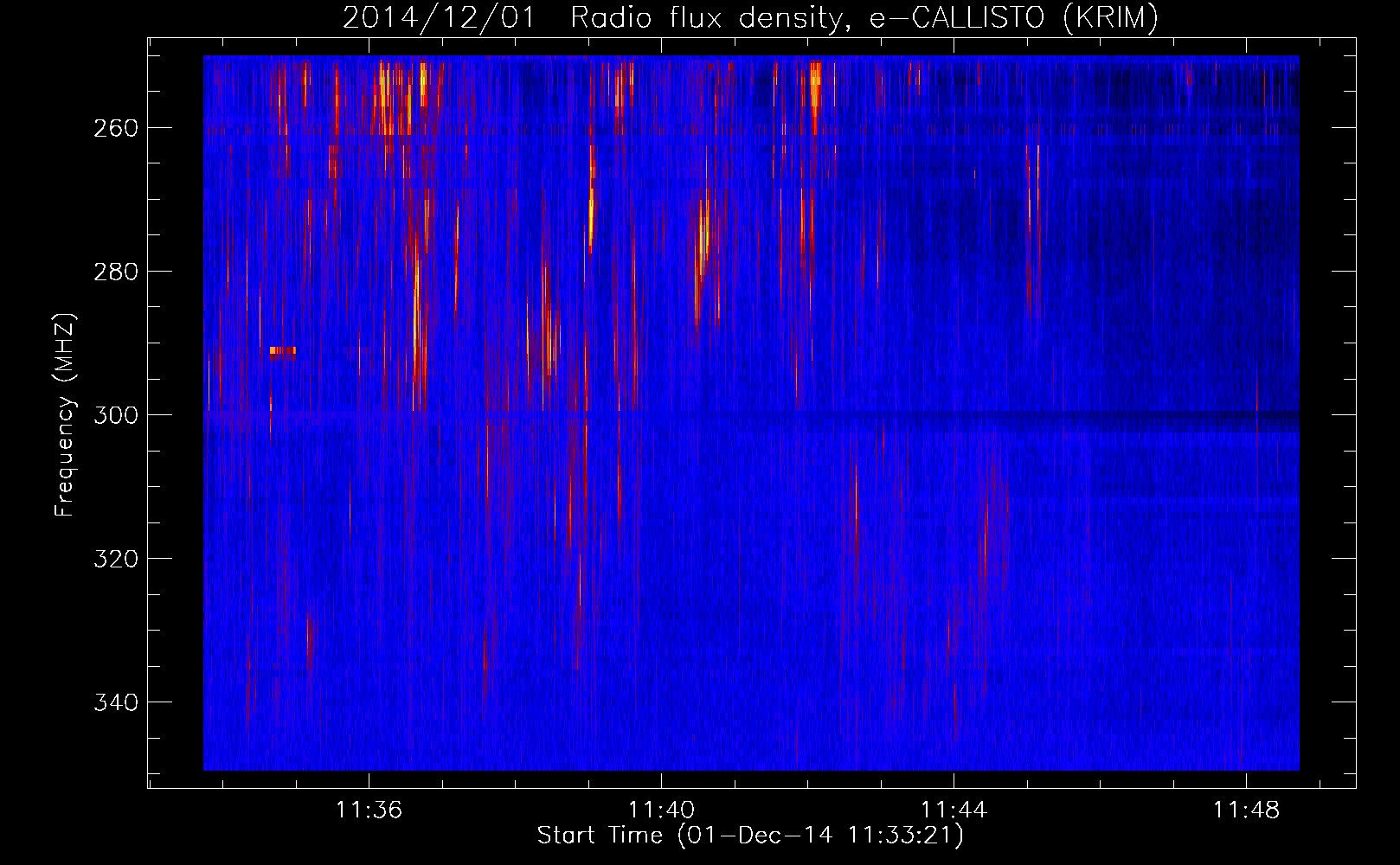Click the '320' frequency tick label
This screenshot has width=1400, height=865.
(115, 559)
